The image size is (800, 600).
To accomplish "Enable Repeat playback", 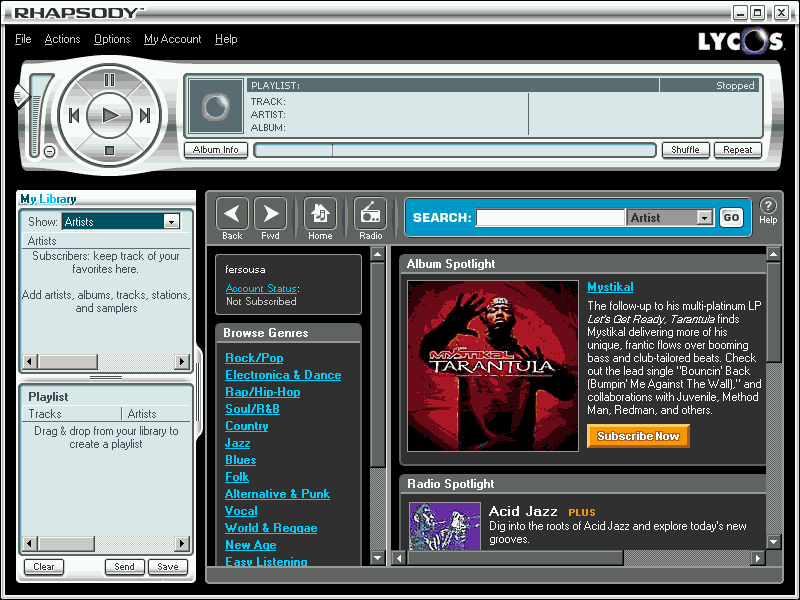I will pos(738,149).
